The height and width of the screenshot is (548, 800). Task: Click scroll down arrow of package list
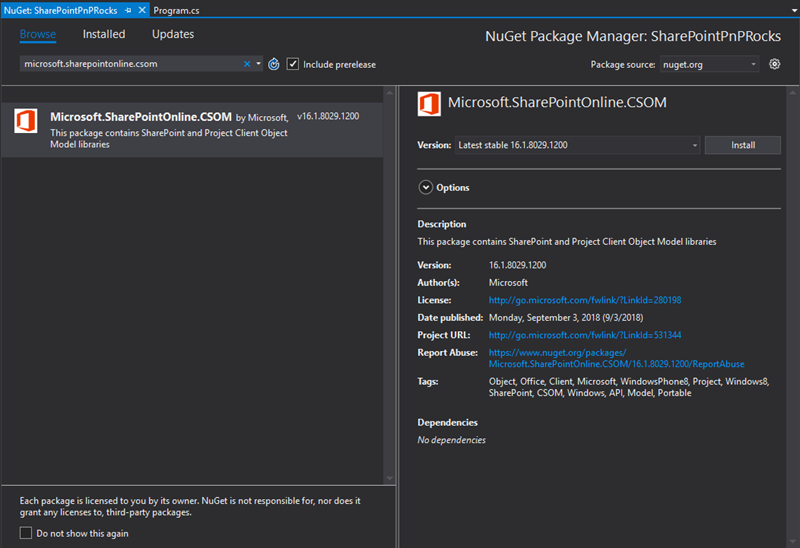tap(389, 479)
